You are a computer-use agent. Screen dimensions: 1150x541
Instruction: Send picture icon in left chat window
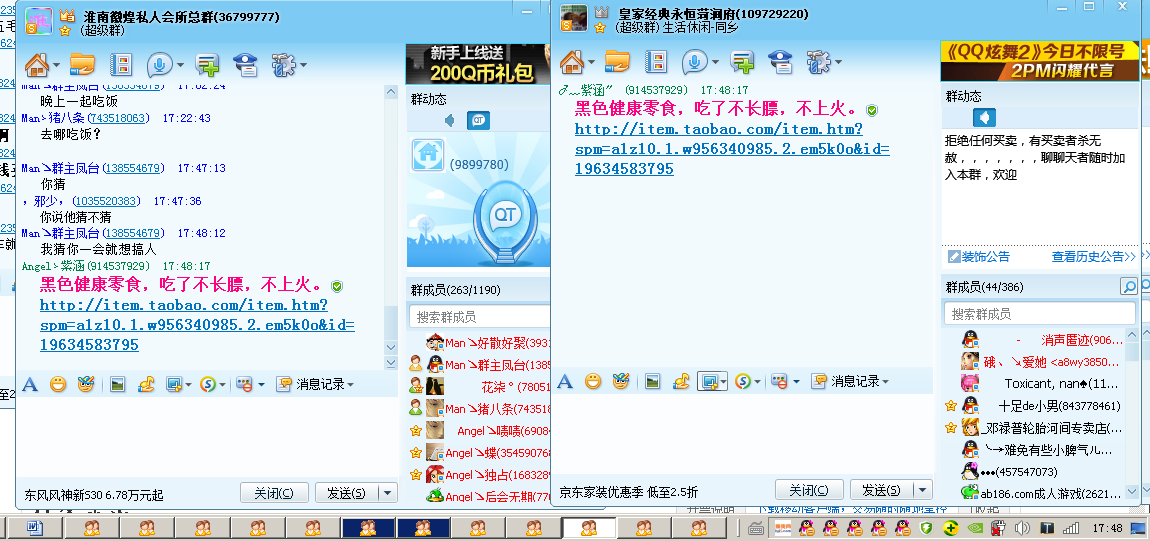pos(117,384)
